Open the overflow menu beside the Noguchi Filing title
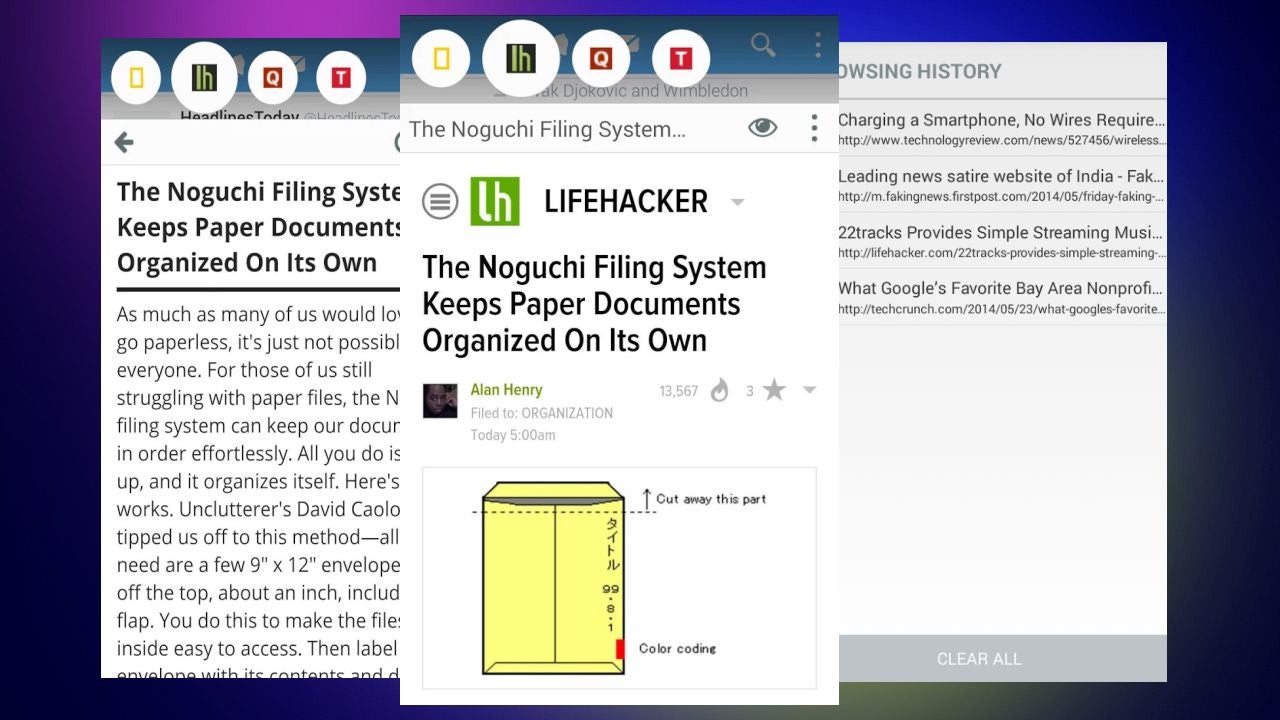Image resolution: width=1280 pixels, height=720 pixels. (814, 127)
